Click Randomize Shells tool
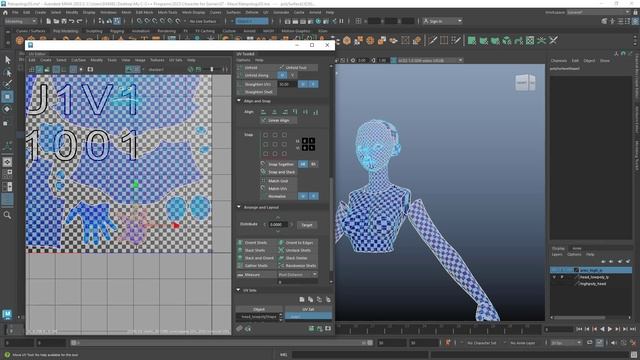Screen dimensions: 640x360 coord(297,266)
